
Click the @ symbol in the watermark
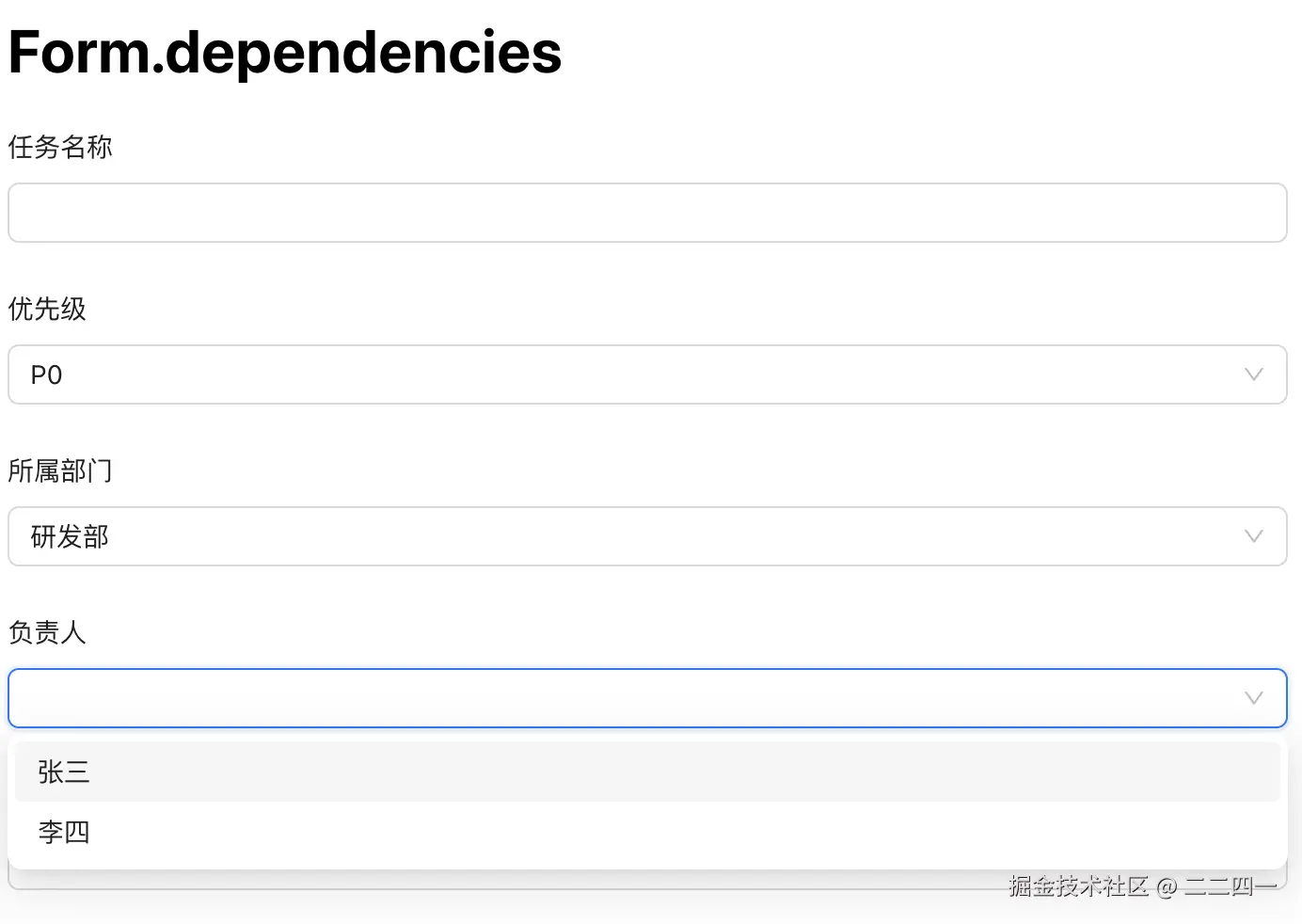1167,887
